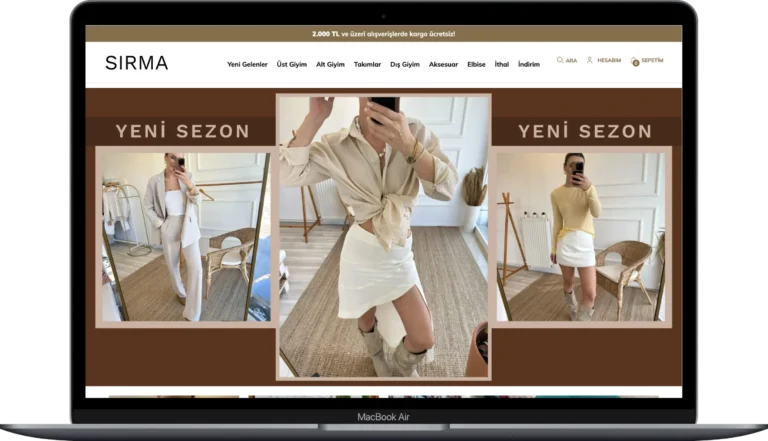
Task: Click the shopping bag cart icon
Action: [635, 61]
